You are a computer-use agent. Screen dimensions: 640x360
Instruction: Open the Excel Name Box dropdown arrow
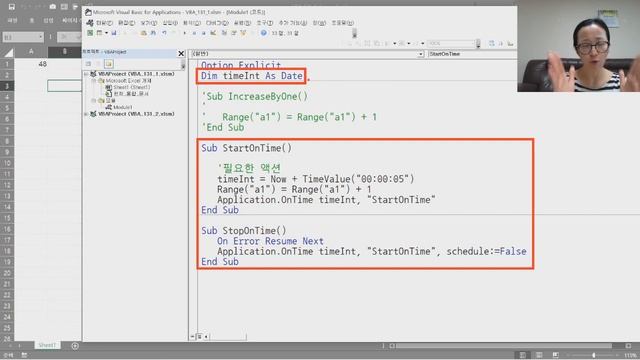(x=41, y=37)
